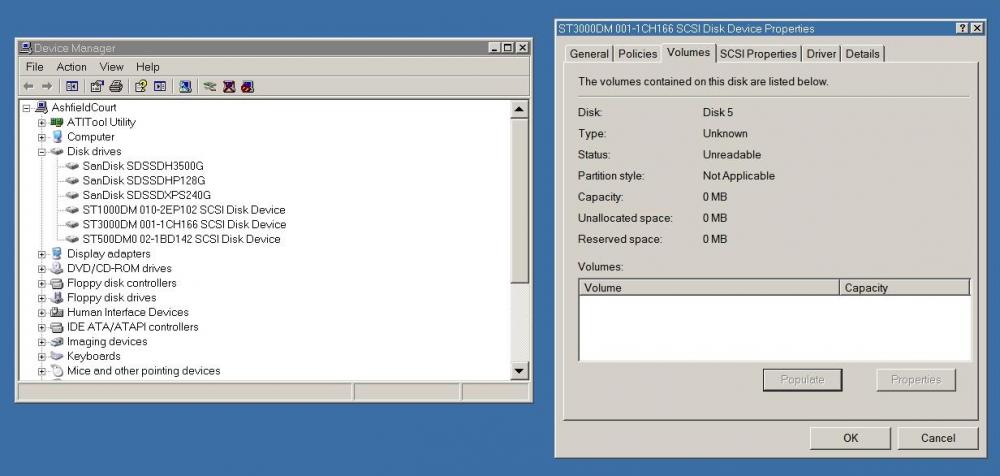Switch to the SCSI Properties tab
Viewport: 1000px width, 476px height.
click(758, 54)
